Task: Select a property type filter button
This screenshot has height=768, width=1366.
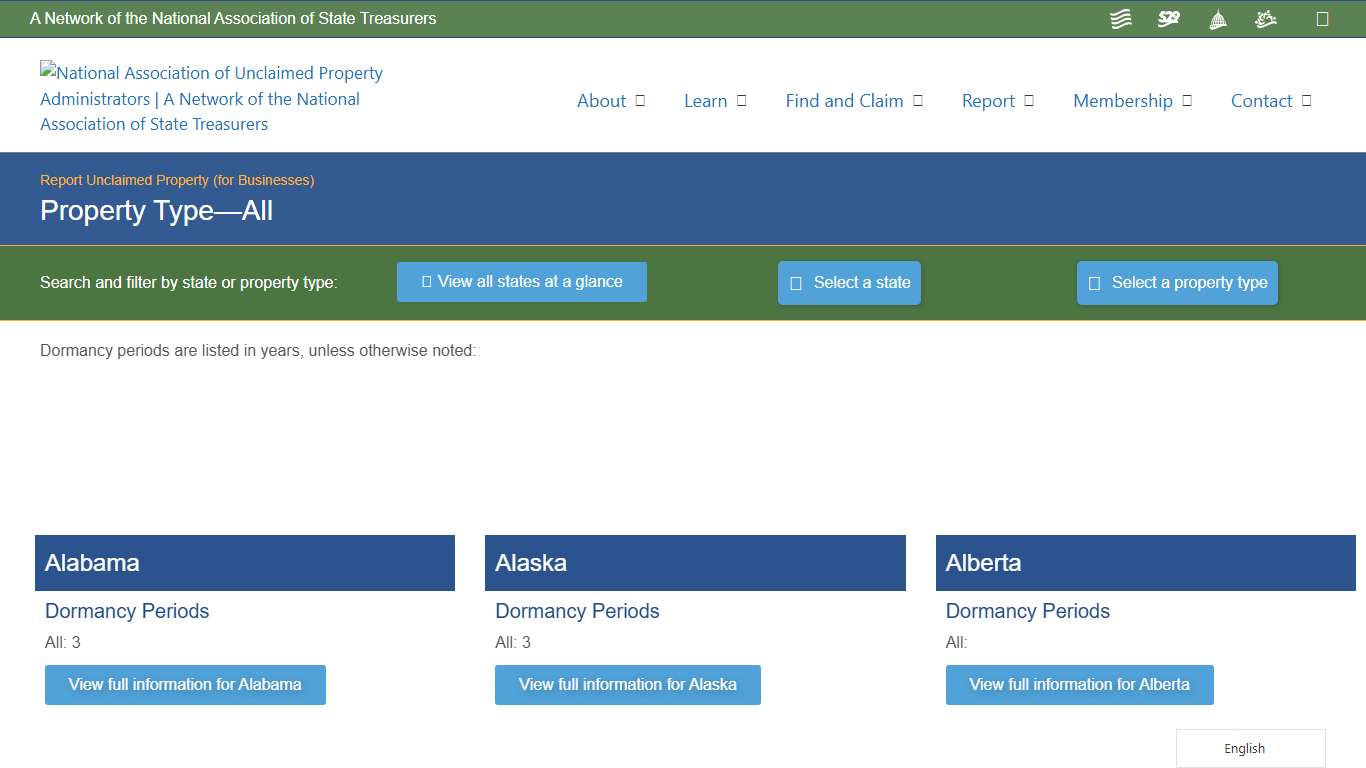Action: click(x=1177, y=282)
